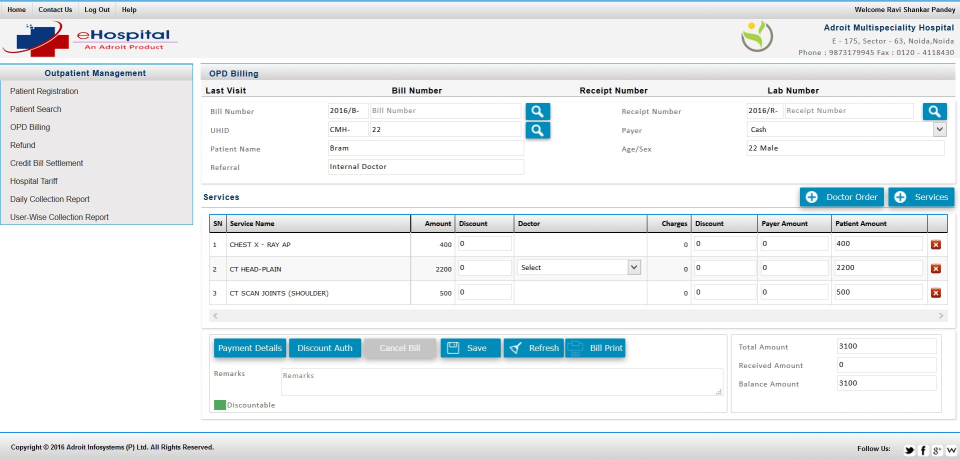Click the eHospital logo

click(89, 39)
